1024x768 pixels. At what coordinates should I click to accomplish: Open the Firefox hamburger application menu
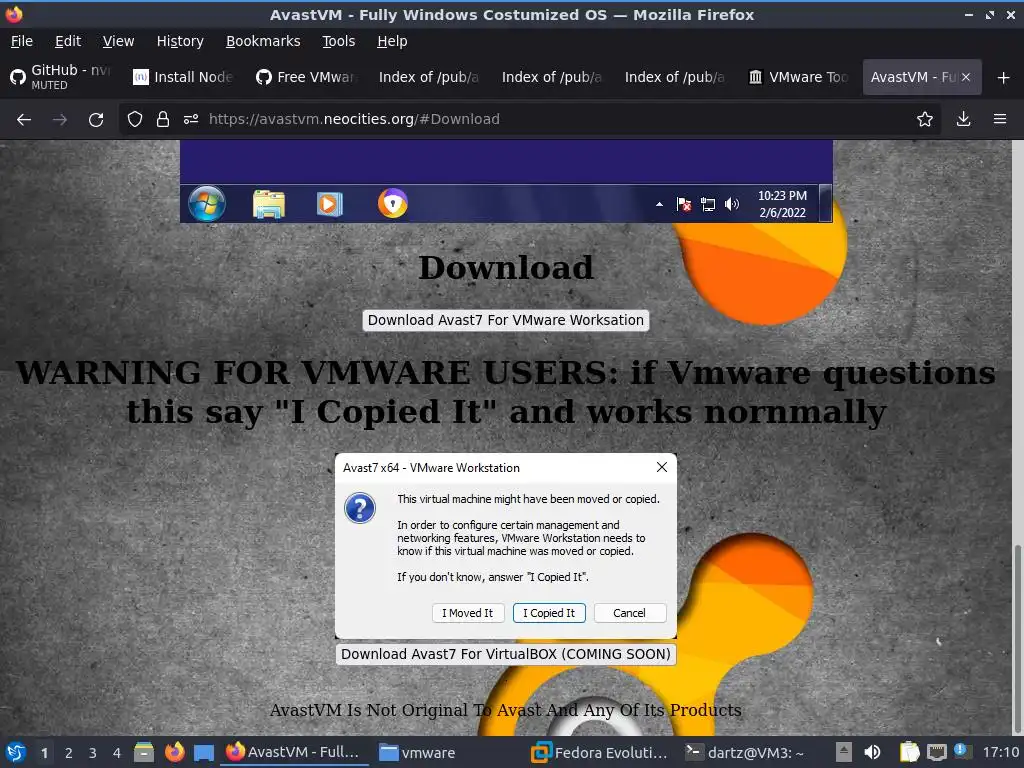[1000, 120]
